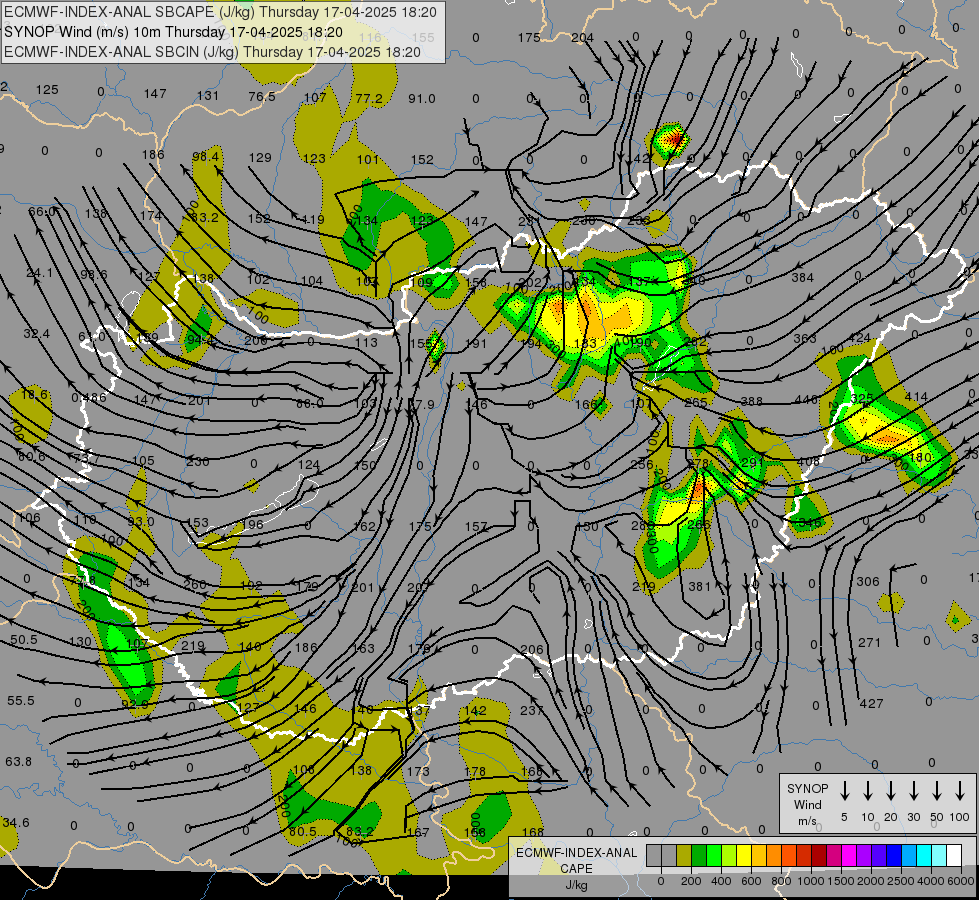The height and width of the screenshot is (900, 979).
Task: Click 'm/s' unit in wind legend
Action: point(807,821)
